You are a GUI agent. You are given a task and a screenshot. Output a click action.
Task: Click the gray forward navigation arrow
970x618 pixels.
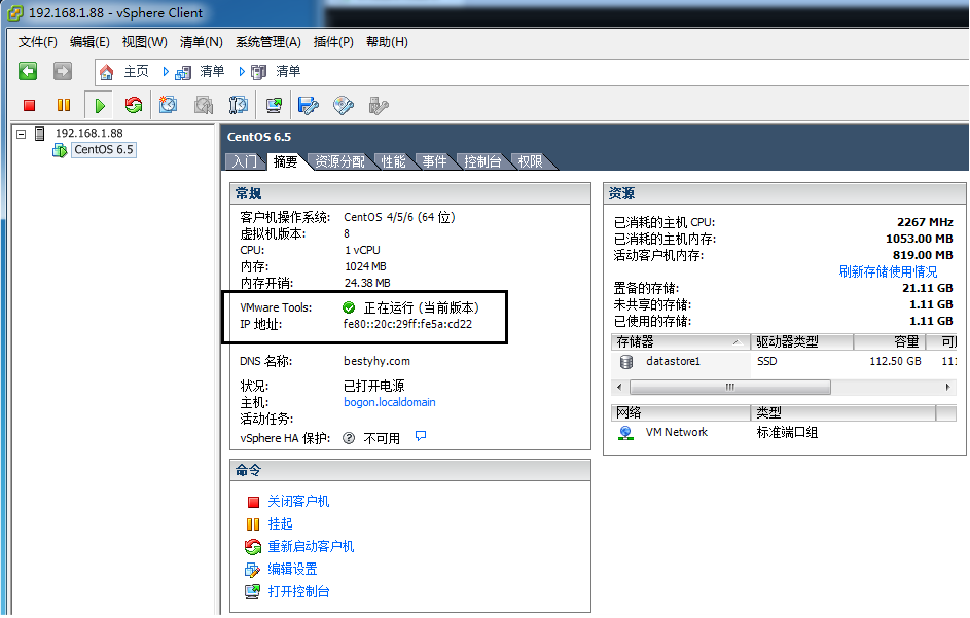(x=62, y=71)
